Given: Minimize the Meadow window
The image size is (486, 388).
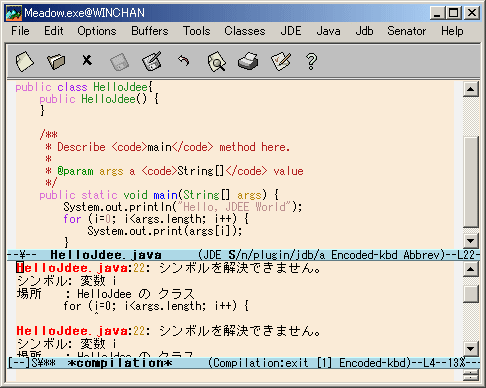Looking at the screenshot, I should 437,13.
